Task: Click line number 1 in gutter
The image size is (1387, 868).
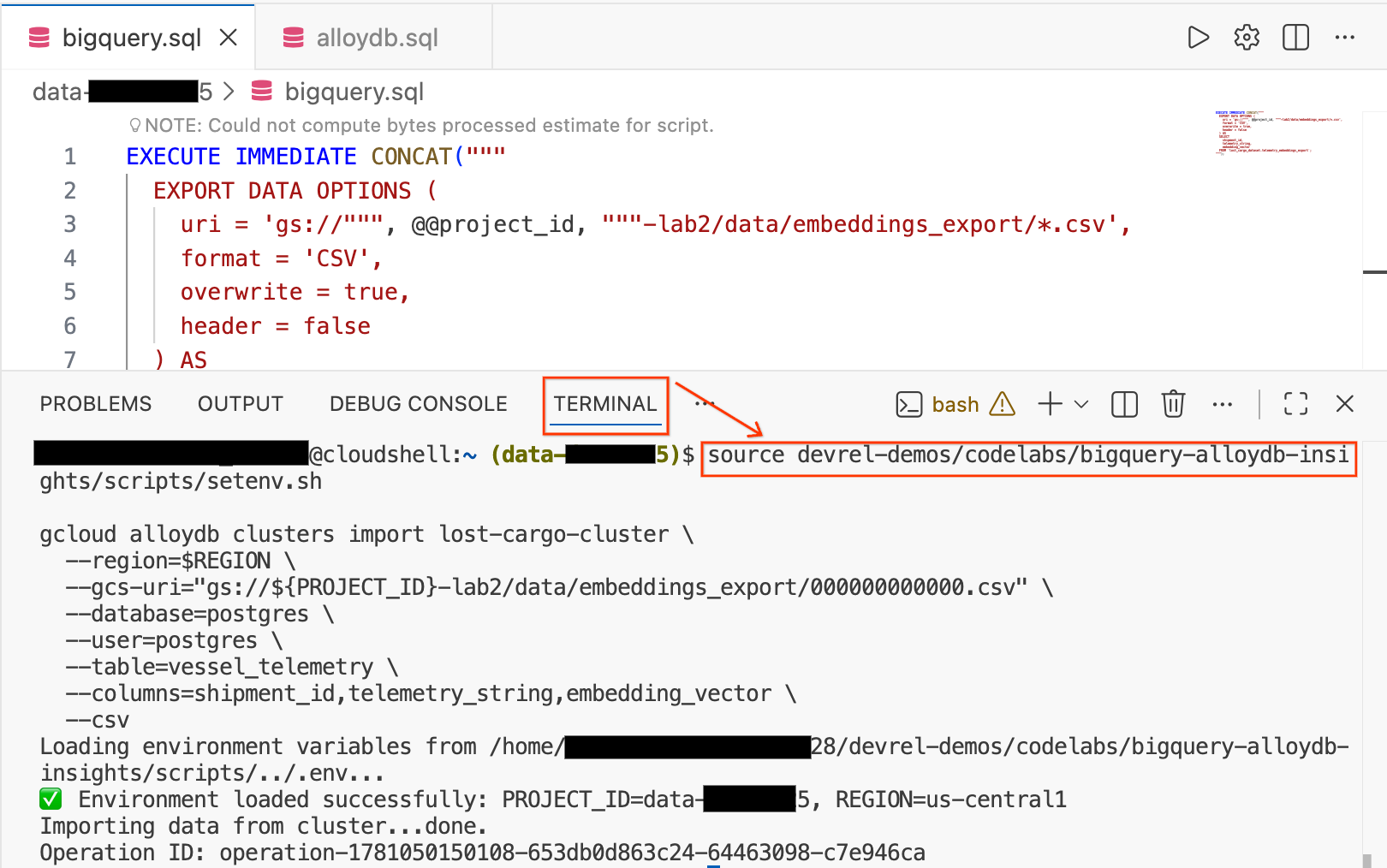Action: (70, 157)
